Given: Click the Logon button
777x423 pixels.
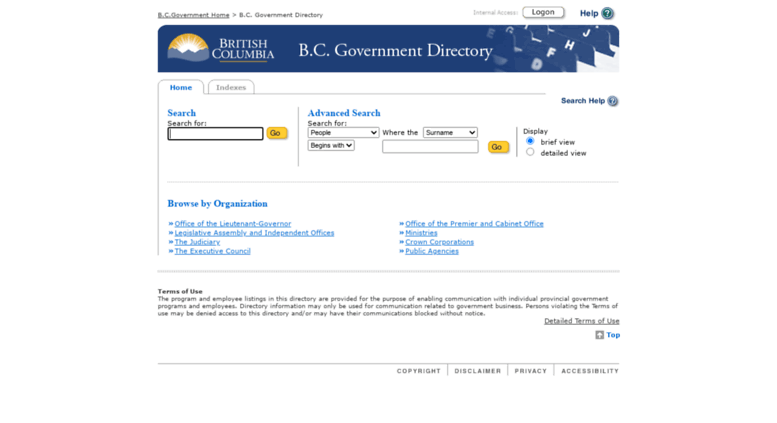Looking at the screenshot, I should [543, 12].
